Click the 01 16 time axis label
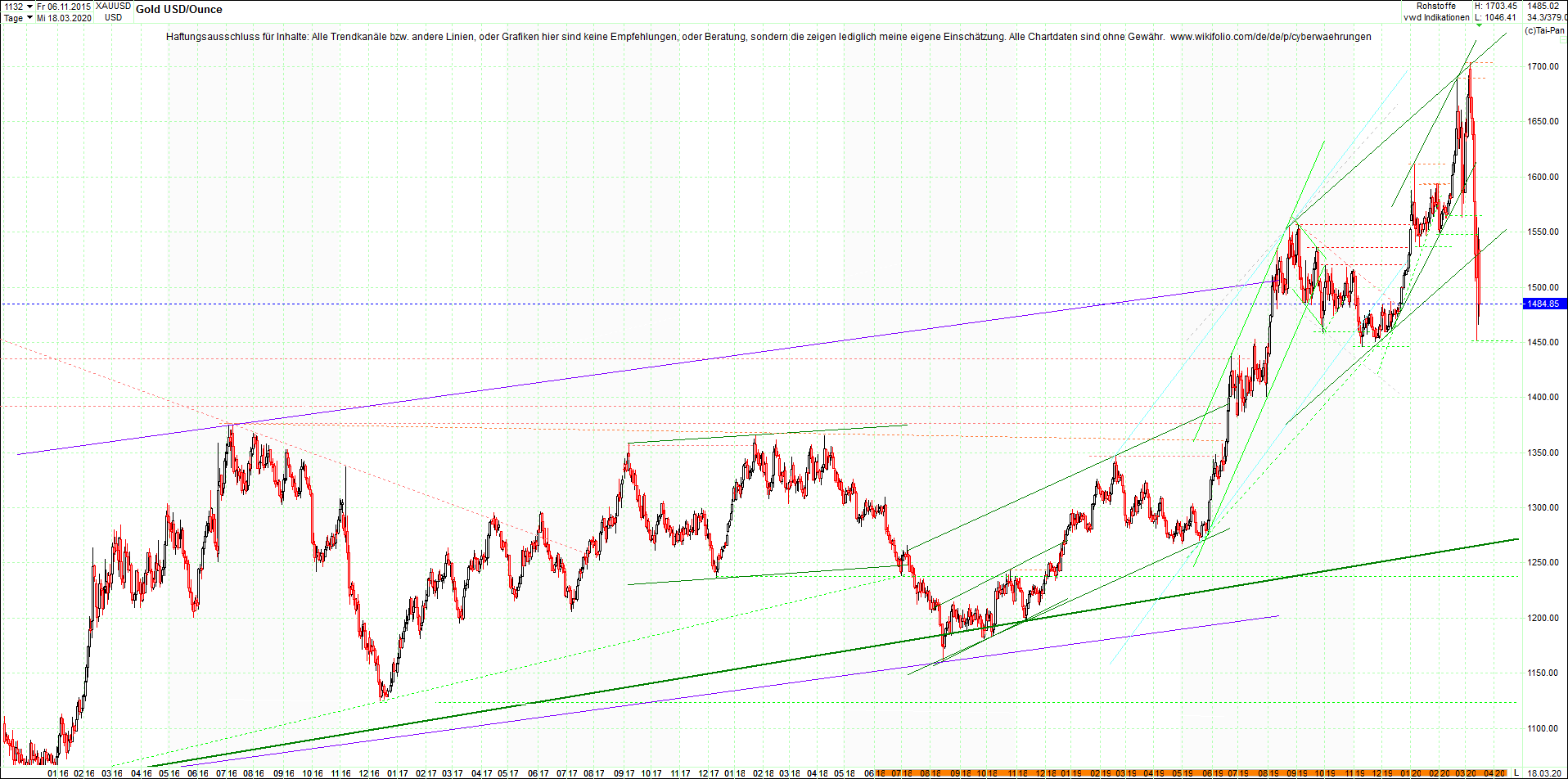 click(58, 773)
